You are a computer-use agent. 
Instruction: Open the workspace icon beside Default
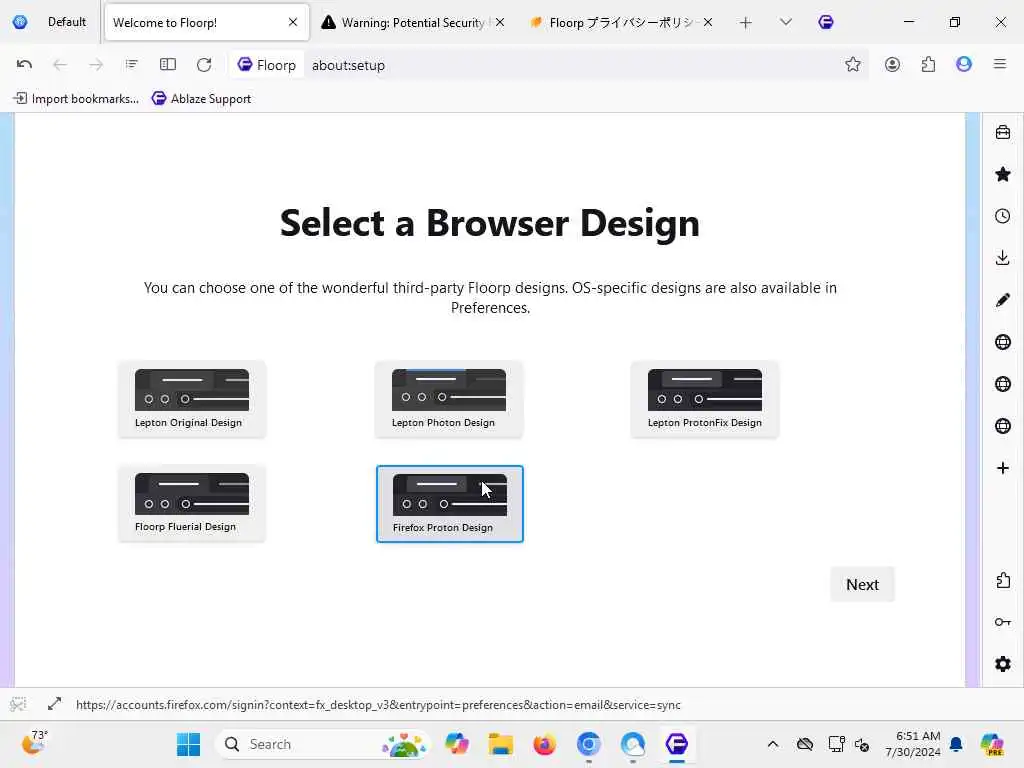pyautogui.click(x=20, y=22)
